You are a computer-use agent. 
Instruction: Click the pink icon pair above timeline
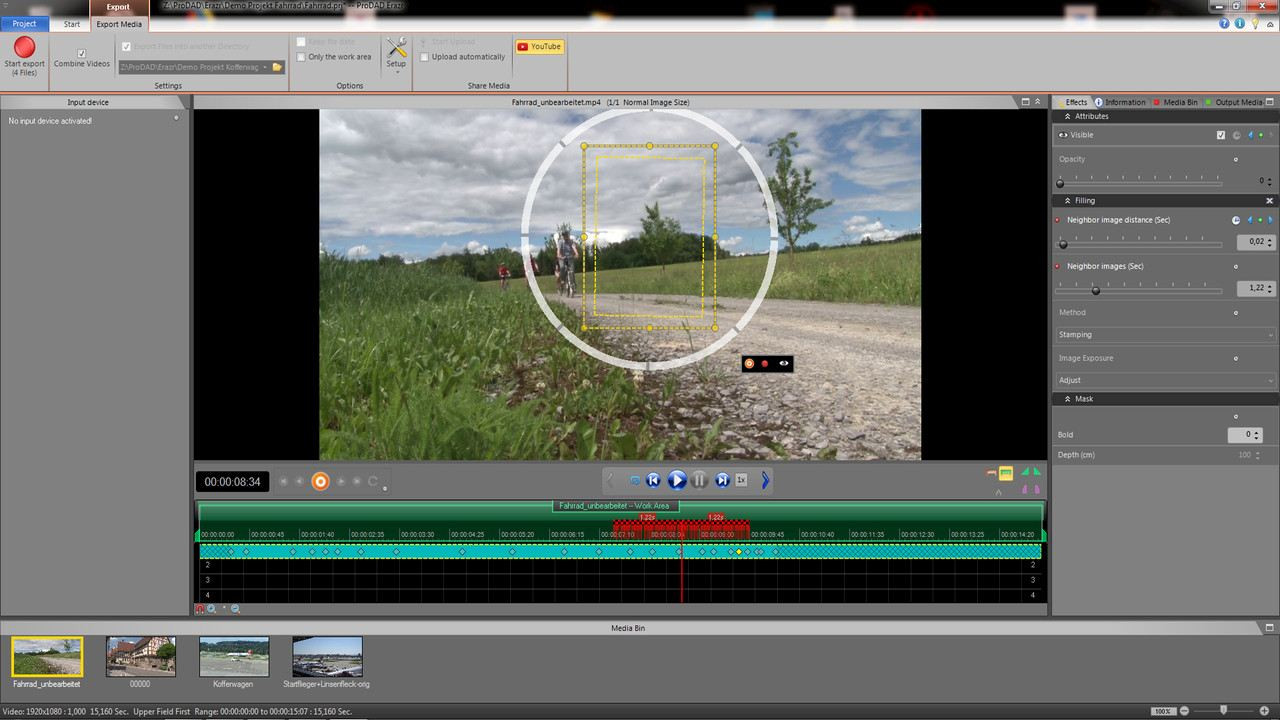pyautogui.click(x=1030, y=490)
